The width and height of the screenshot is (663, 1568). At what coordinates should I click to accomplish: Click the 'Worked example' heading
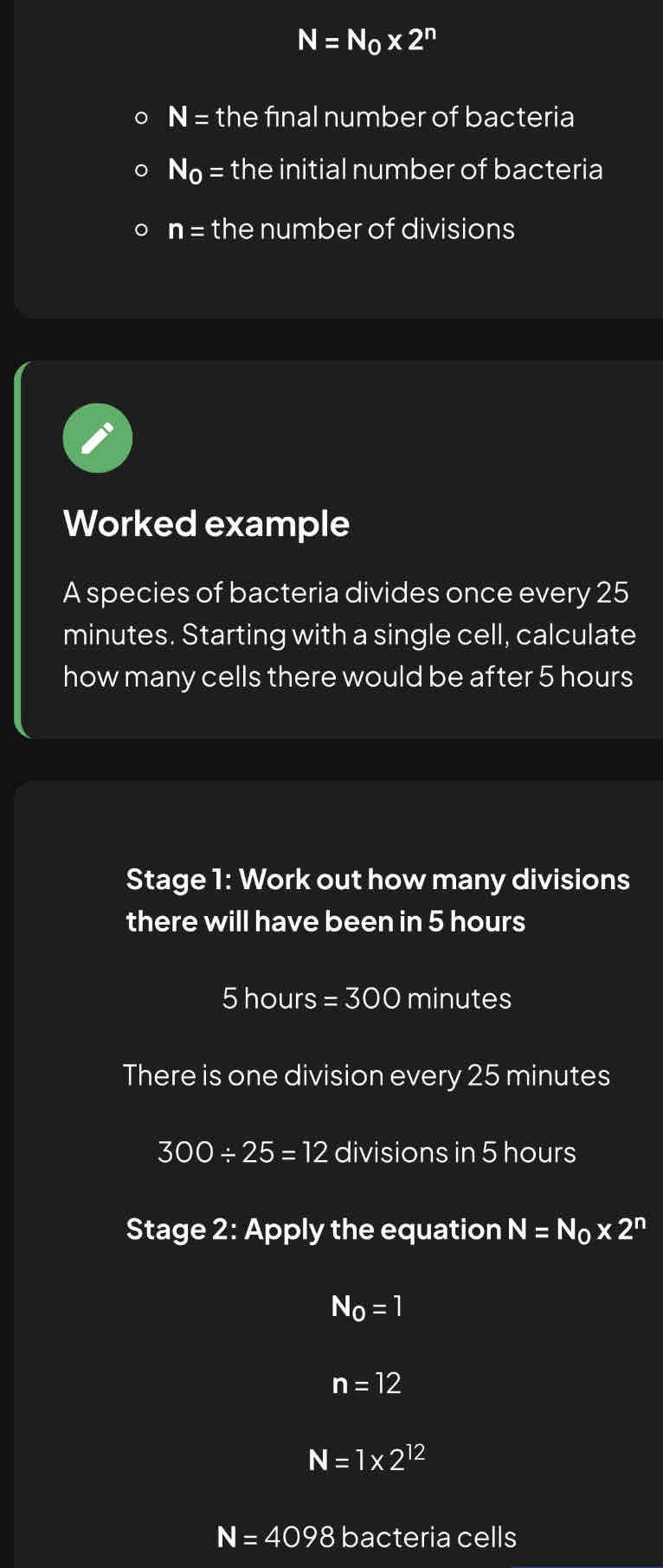206,524
